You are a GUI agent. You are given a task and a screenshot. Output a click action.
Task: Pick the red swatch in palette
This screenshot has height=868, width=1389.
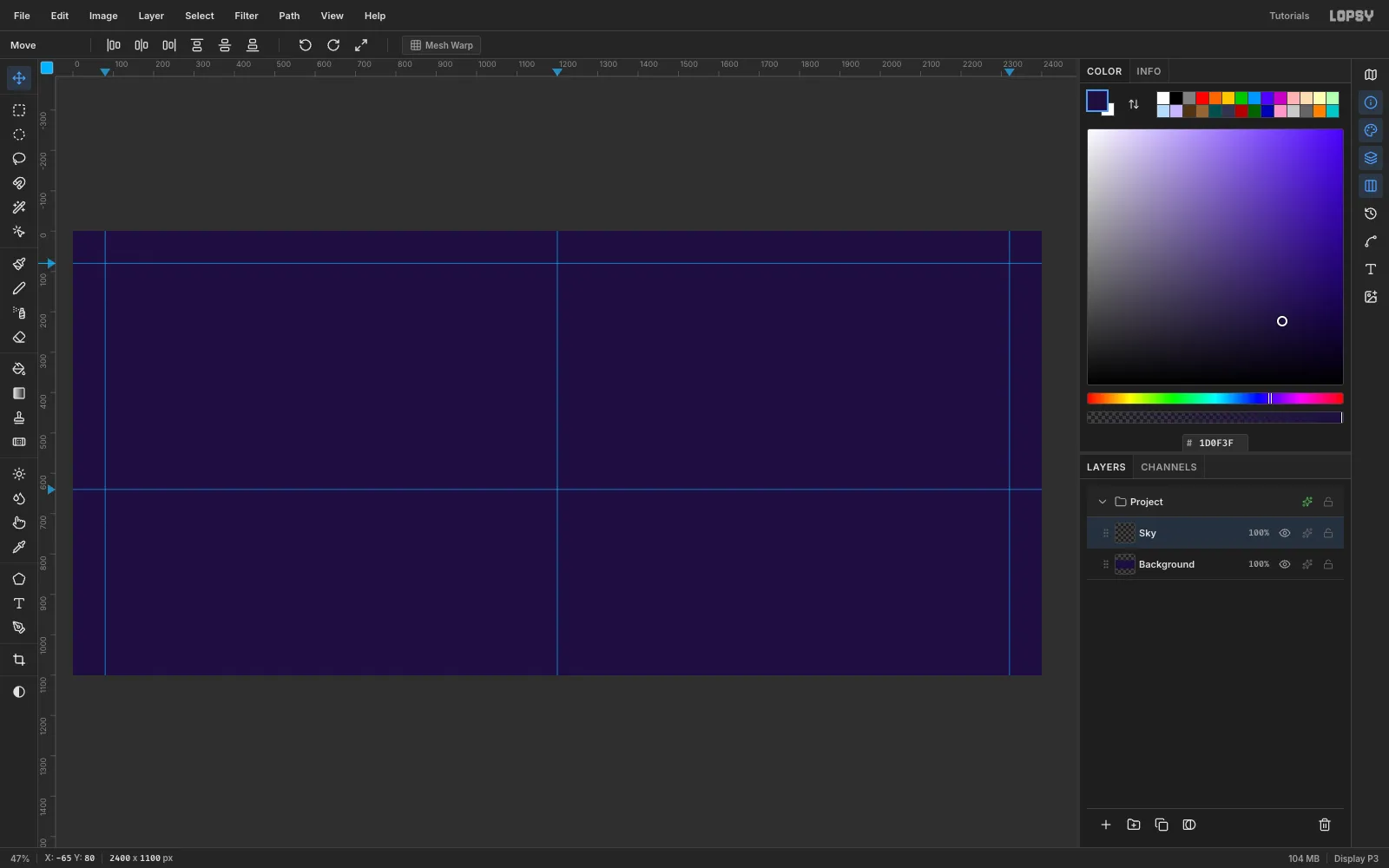1202,98
